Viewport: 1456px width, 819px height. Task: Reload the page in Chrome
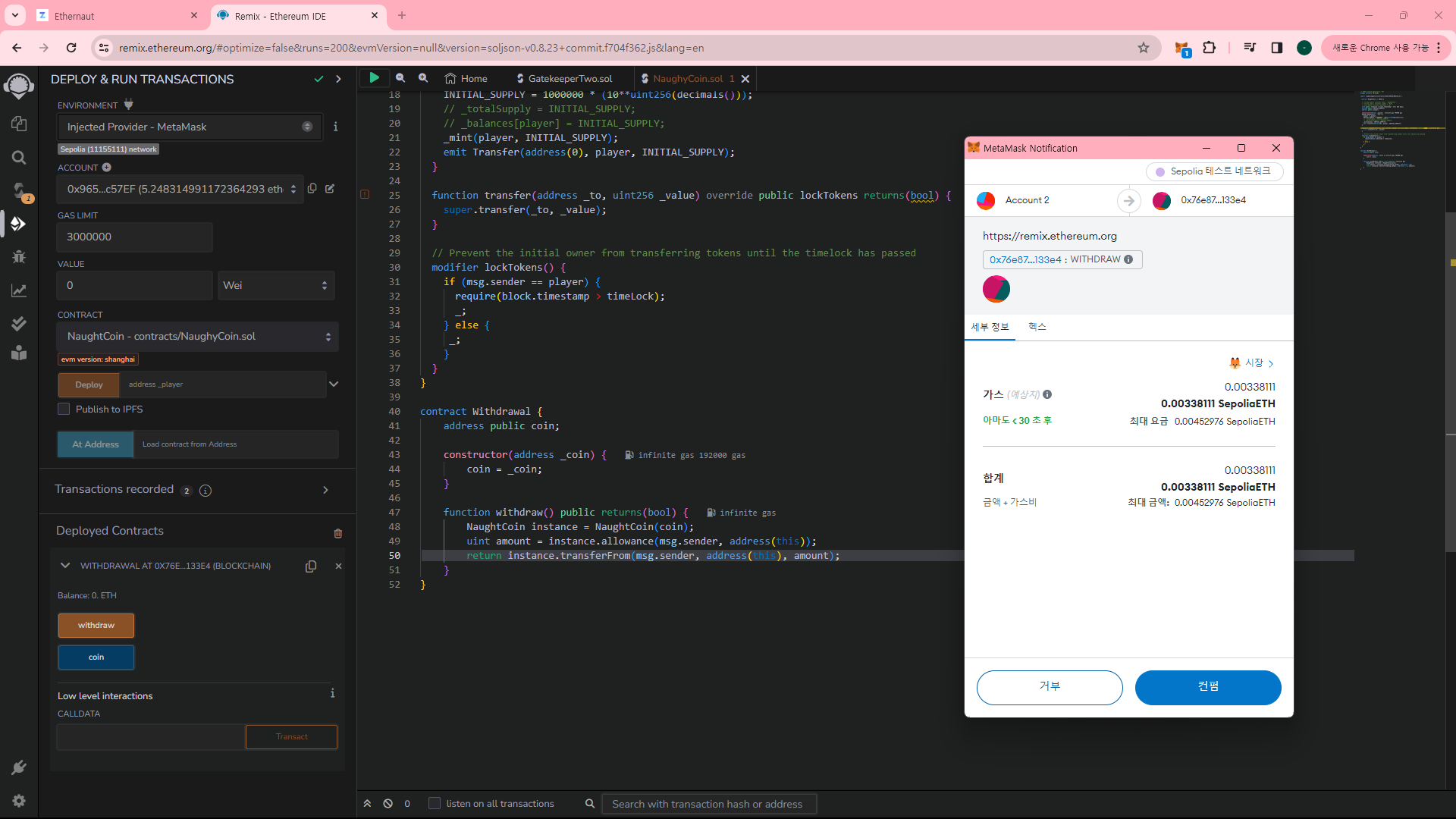tap(71, 48)
